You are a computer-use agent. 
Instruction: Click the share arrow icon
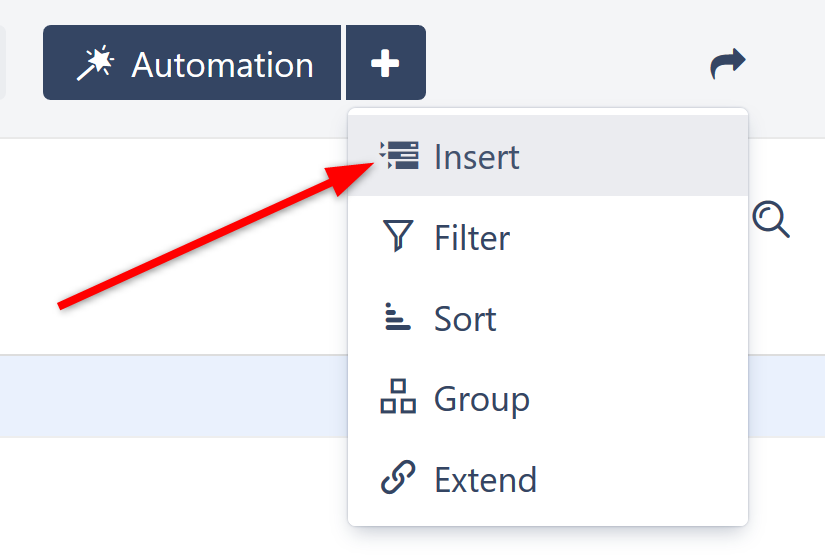[727, 64]
